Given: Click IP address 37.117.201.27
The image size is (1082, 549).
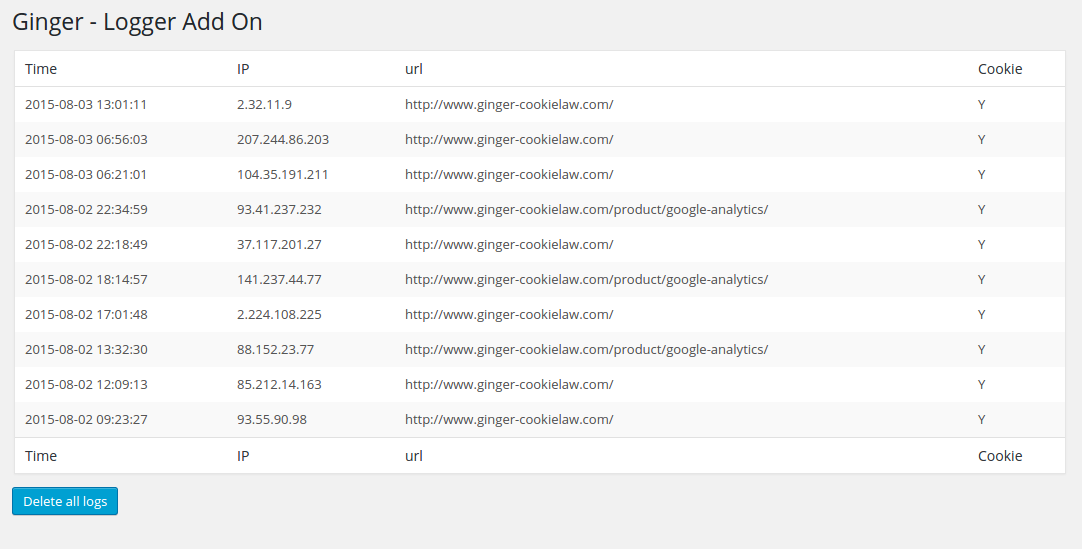Looking at the screenshot, I should coord(279,245).
